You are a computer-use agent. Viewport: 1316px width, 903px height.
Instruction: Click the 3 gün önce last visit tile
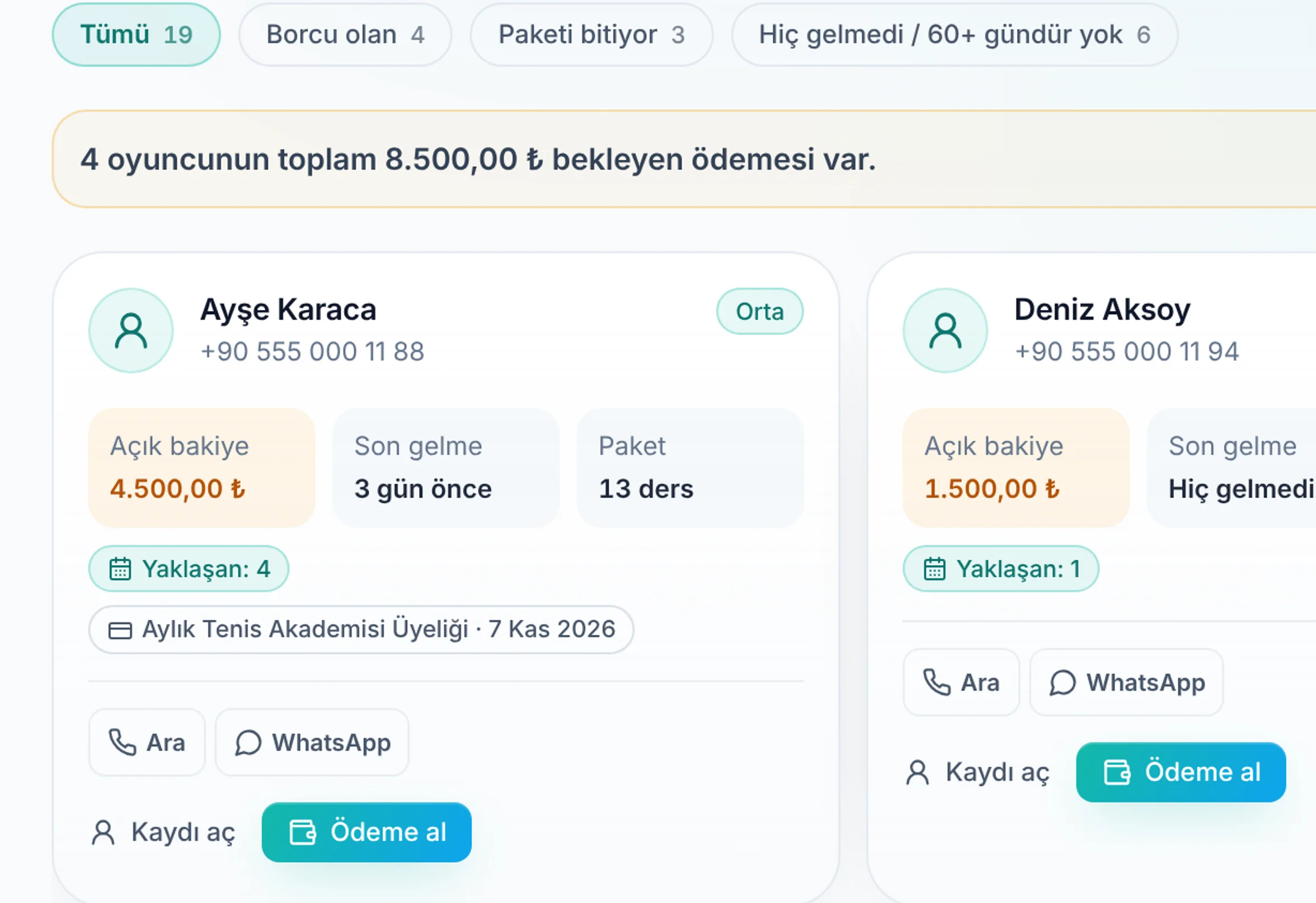click(445, 468)
